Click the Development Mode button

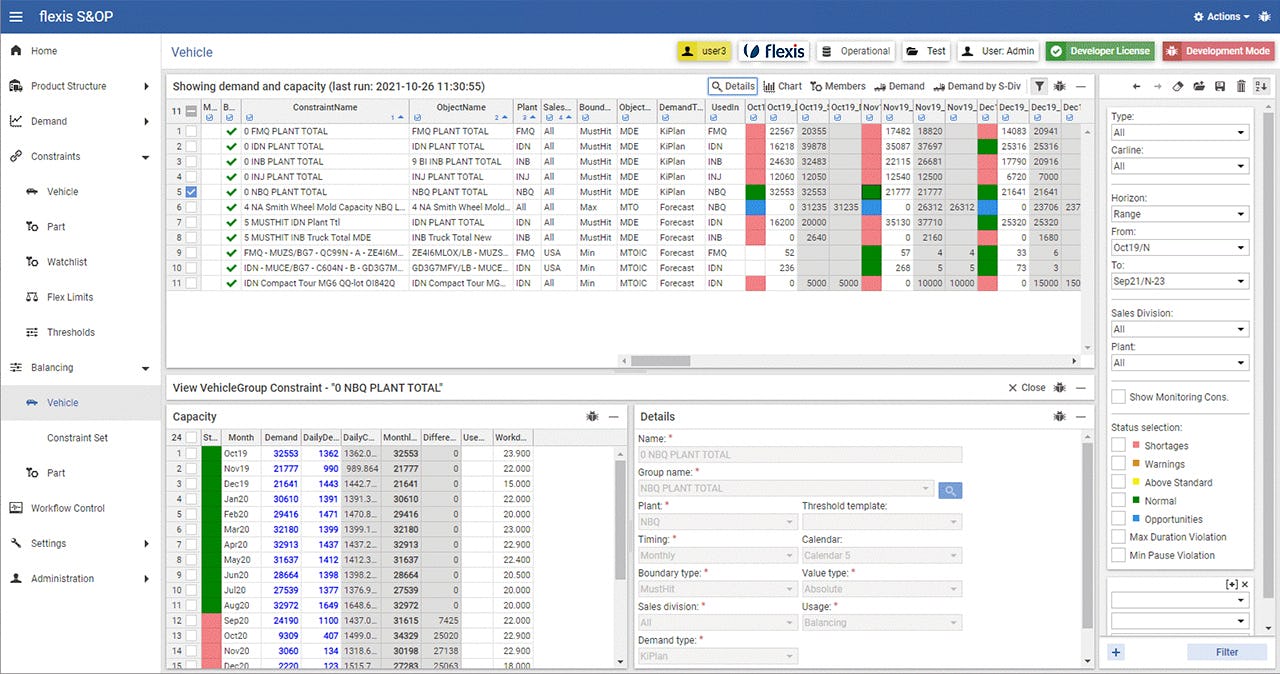click(x=1217, y=51)
